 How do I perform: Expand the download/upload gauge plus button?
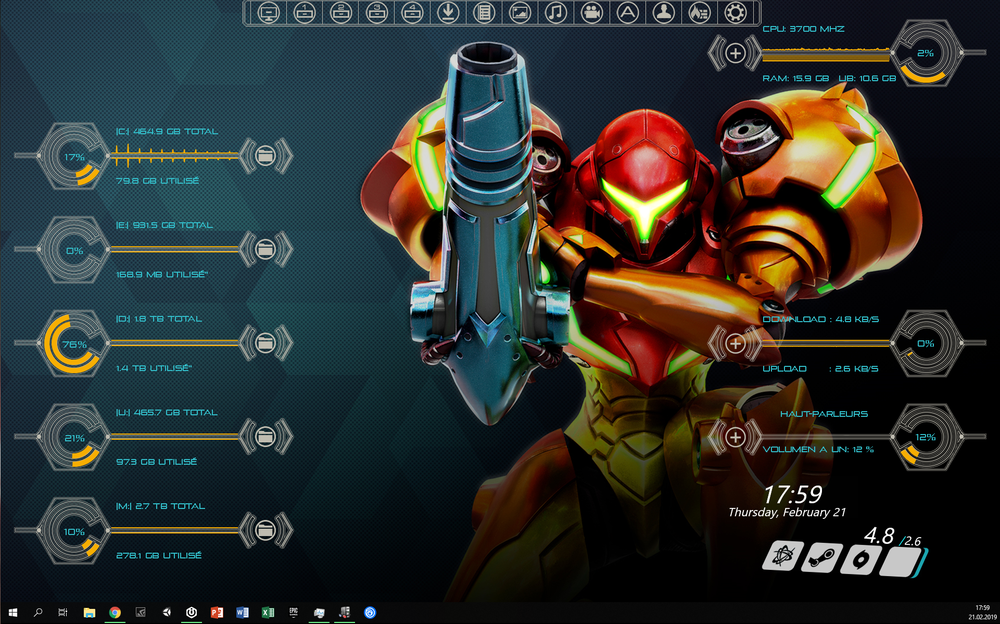point(737,343)
